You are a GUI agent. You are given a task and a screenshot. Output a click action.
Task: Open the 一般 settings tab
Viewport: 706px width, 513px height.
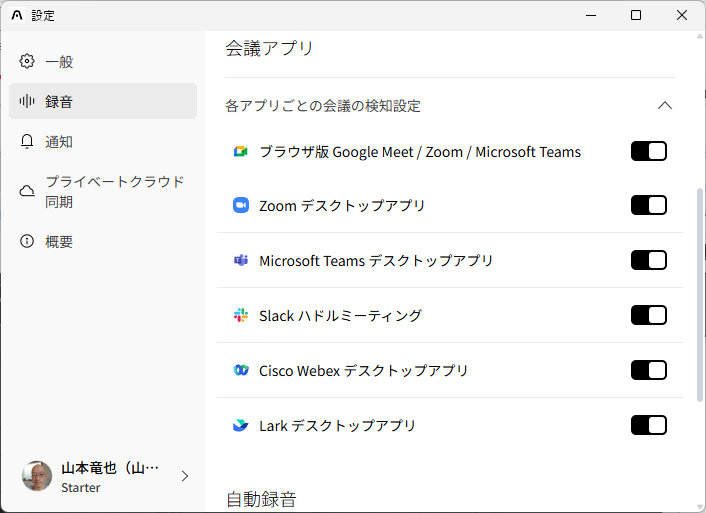59,62
